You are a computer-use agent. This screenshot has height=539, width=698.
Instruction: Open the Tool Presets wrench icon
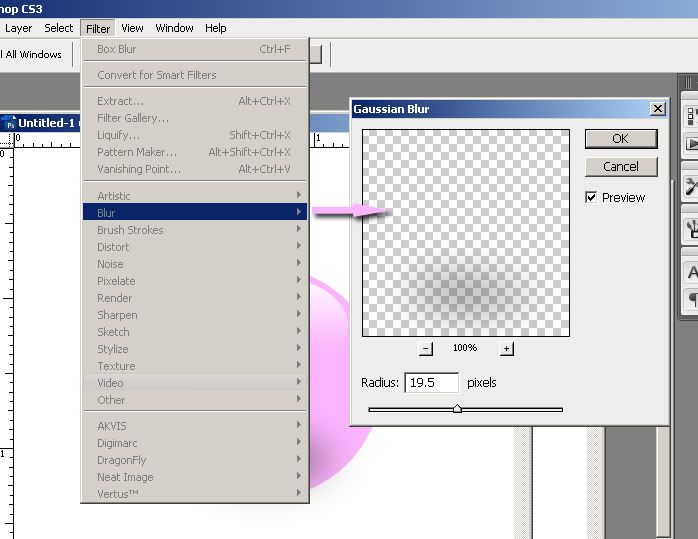tap(692, 186)
